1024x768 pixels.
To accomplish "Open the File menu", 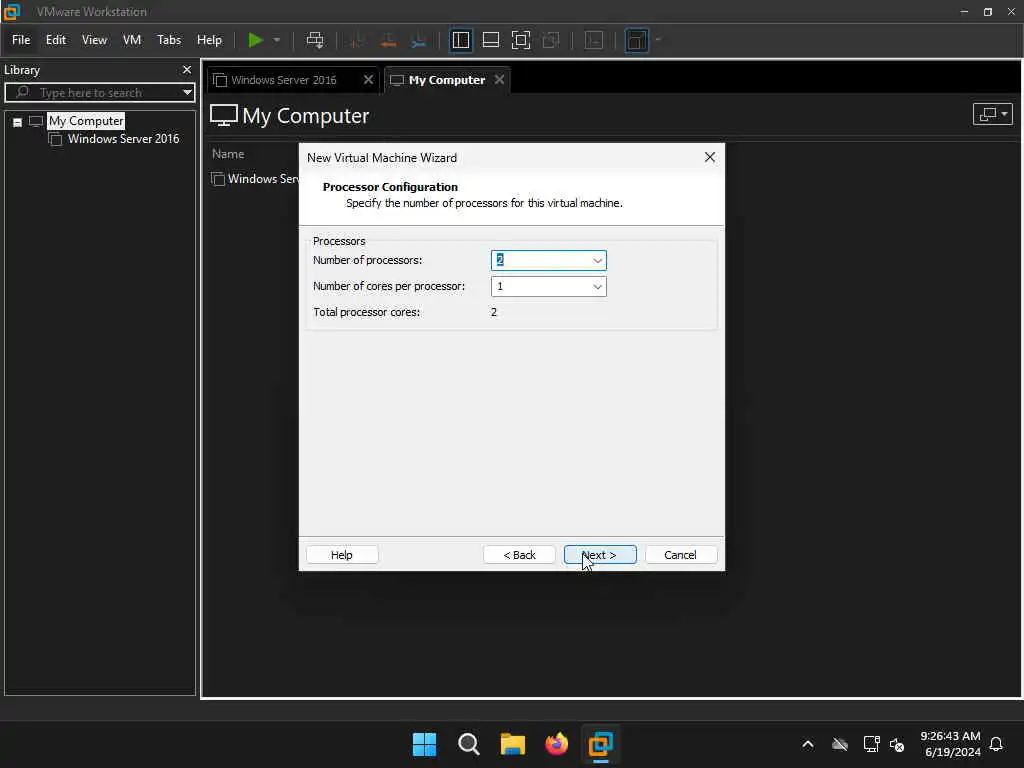I will (x=21, y=40).
